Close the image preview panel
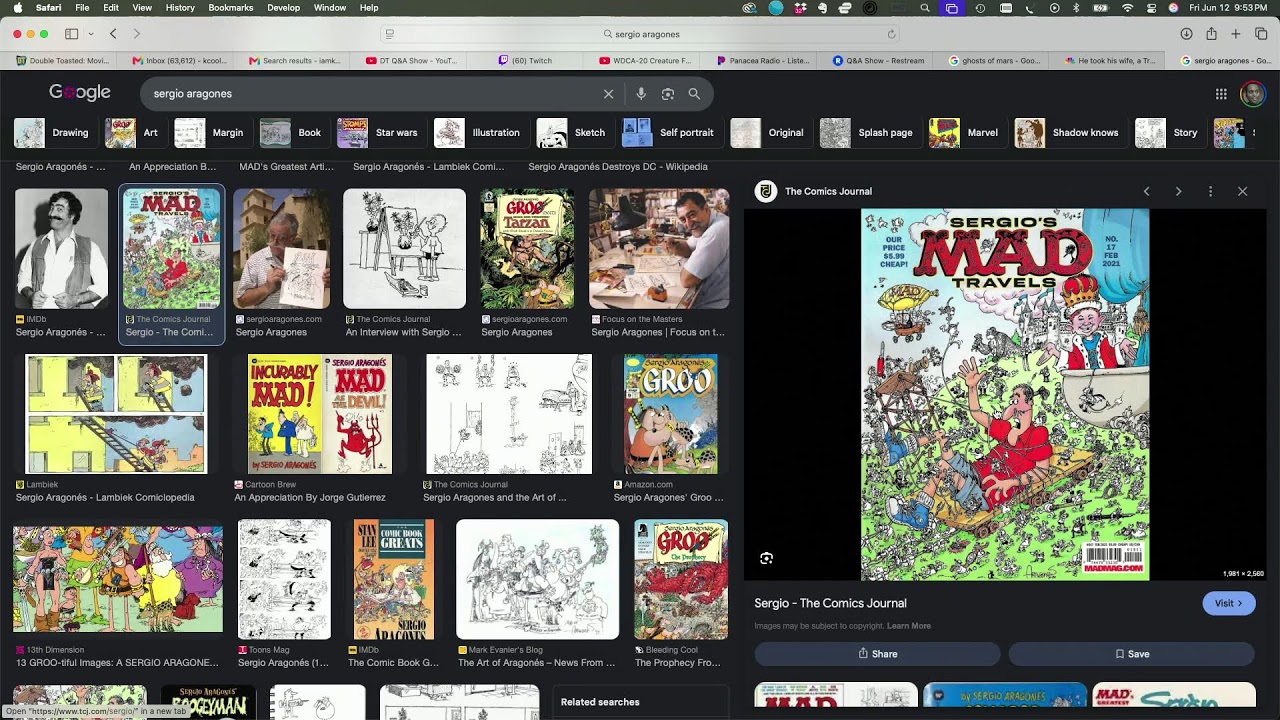 pos(1243,191)
